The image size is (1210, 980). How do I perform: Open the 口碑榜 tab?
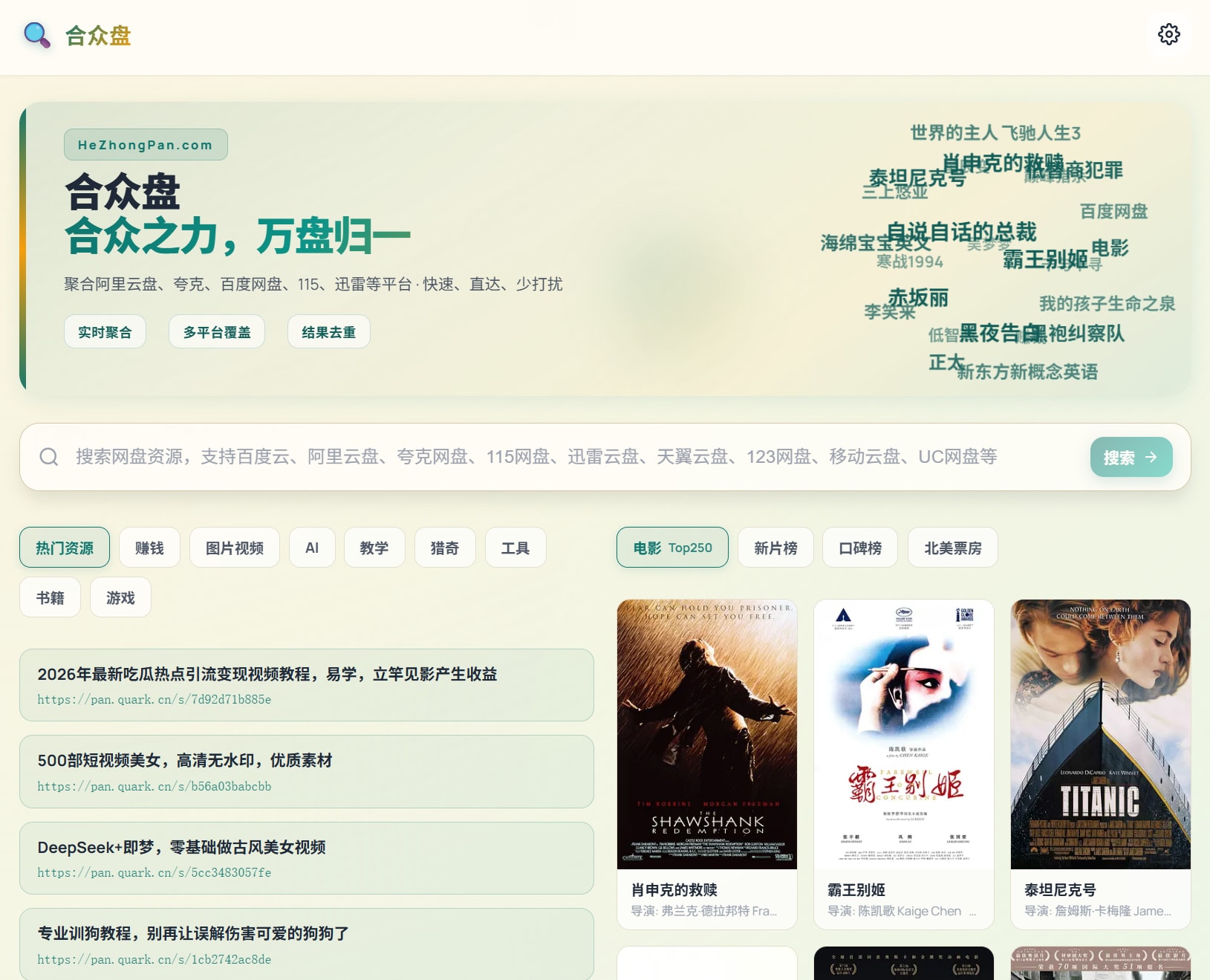click(x=860, y=548)
